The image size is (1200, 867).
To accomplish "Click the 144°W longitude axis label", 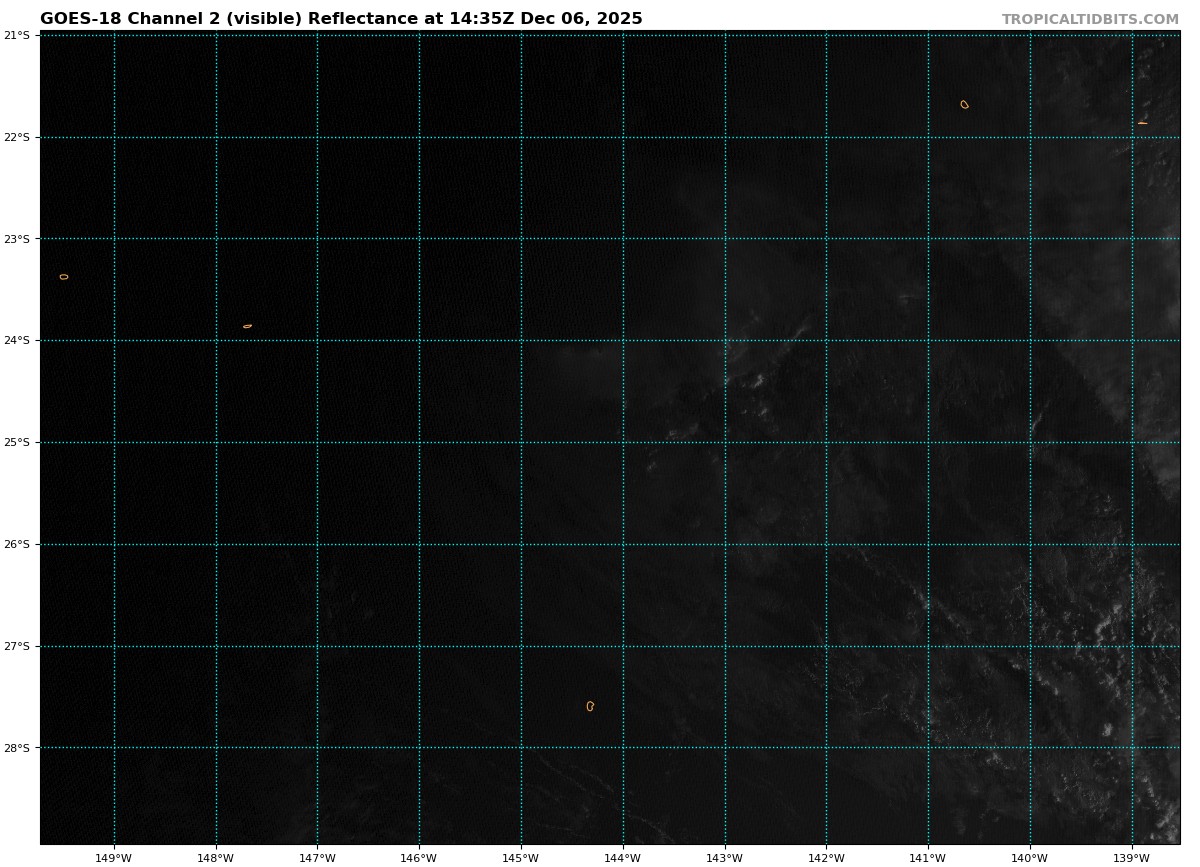I will coord(622,857).
